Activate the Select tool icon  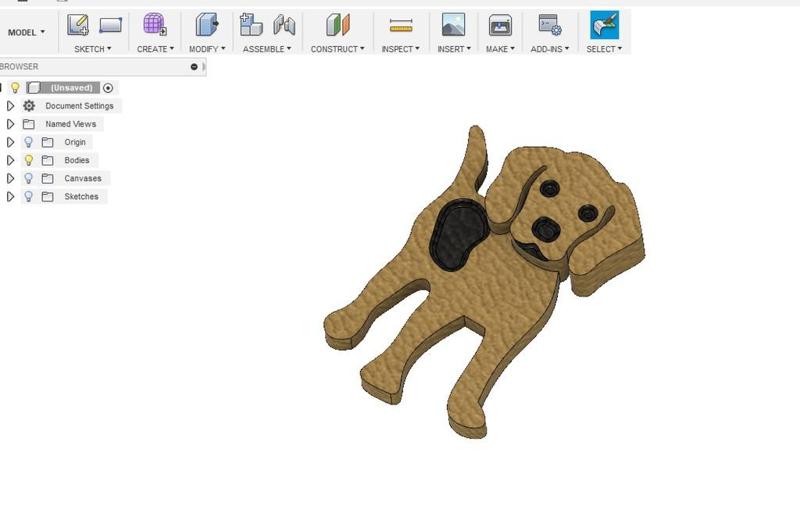(x=605, y=25)
